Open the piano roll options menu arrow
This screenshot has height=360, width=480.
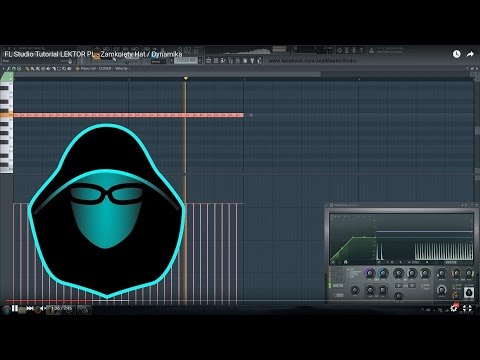[x=4, y=69]
